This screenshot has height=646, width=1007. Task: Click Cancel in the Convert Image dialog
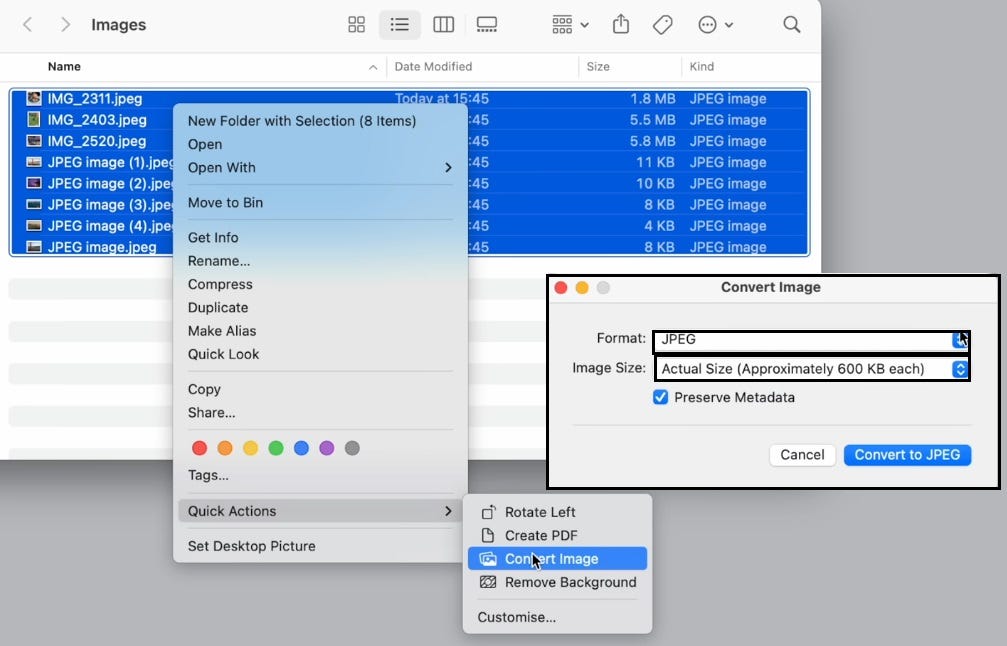(x=802, y=454)
